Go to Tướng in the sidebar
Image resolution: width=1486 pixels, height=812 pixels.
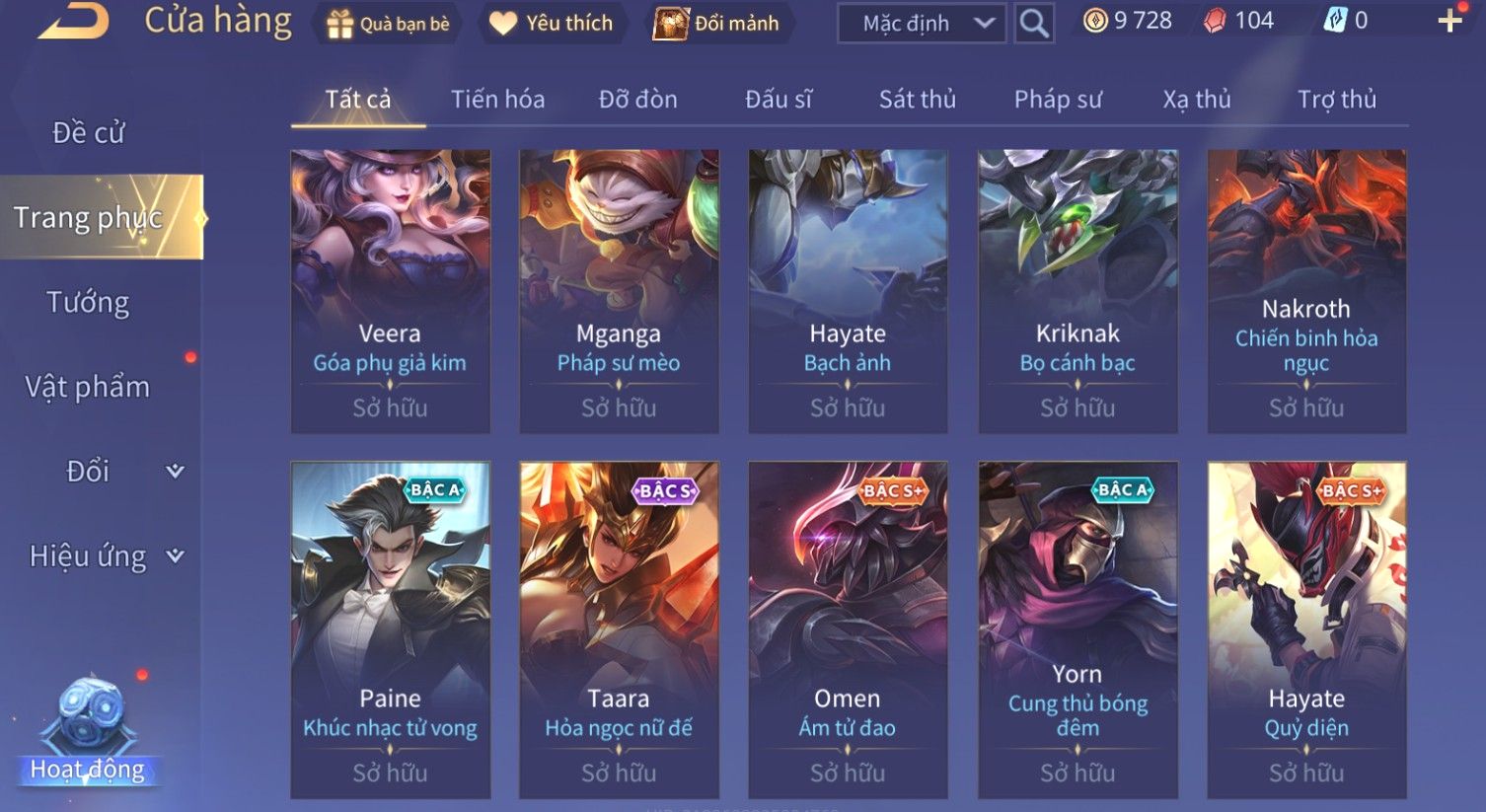pos(88,302)
